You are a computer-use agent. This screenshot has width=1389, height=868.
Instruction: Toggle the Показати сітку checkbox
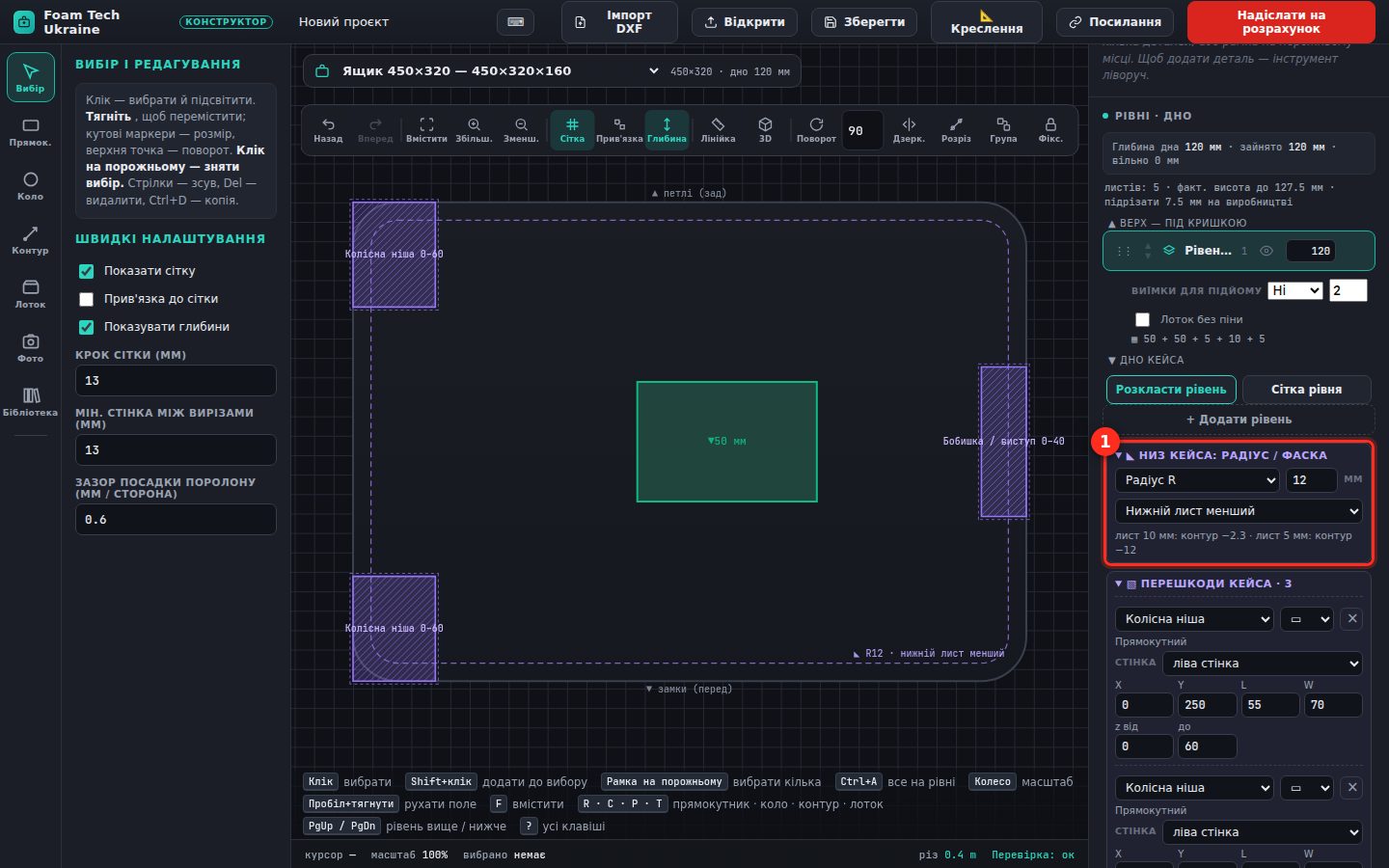pos(87,271)
